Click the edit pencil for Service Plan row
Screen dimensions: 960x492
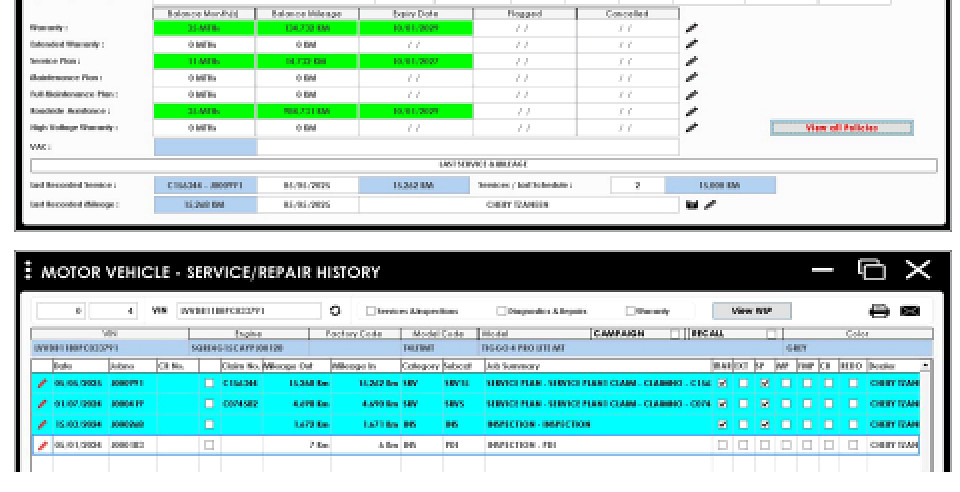click(x=692, y=62)
